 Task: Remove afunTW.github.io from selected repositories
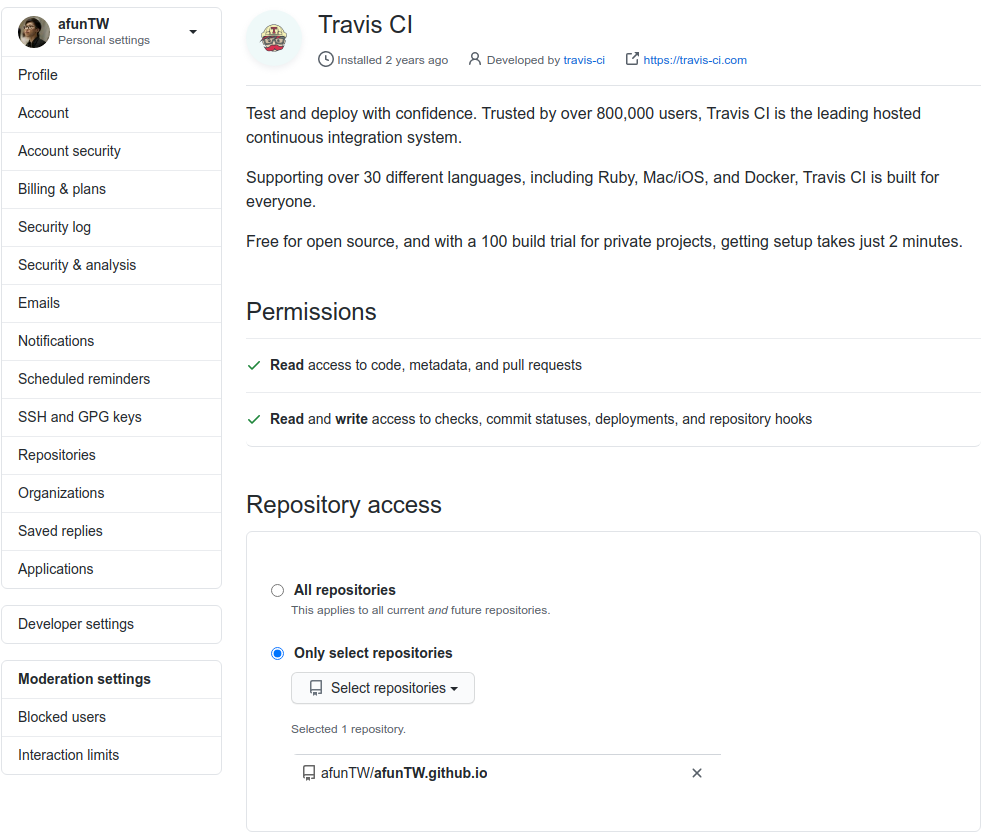[x=696, y=772]
